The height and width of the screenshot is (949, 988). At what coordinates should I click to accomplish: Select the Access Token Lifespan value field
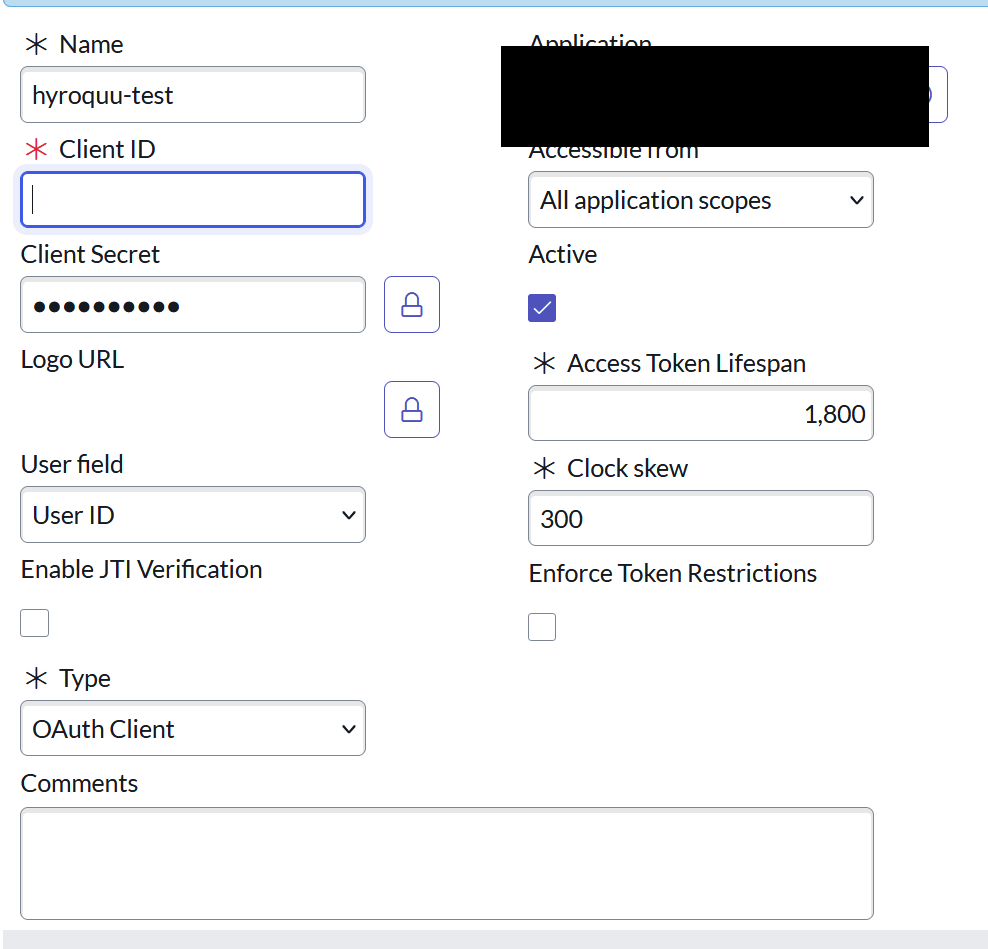[700, 414]
